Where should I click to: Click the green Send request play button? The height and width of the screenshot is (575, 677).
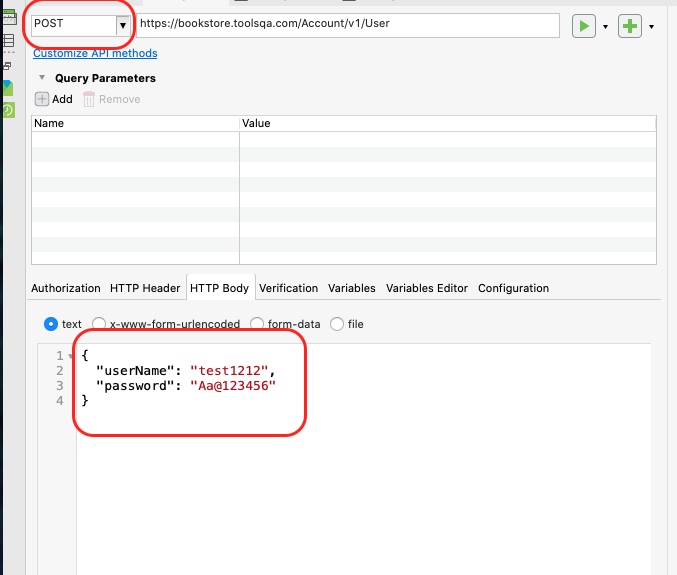coord(583,26)
